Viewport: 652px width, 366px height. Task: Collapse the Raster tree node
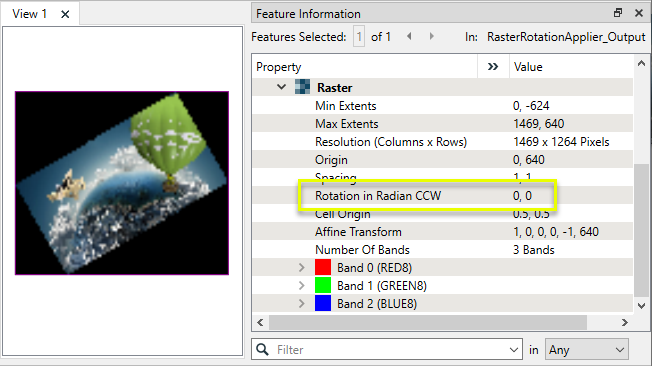pyautogui.click(x=282, y=87)
